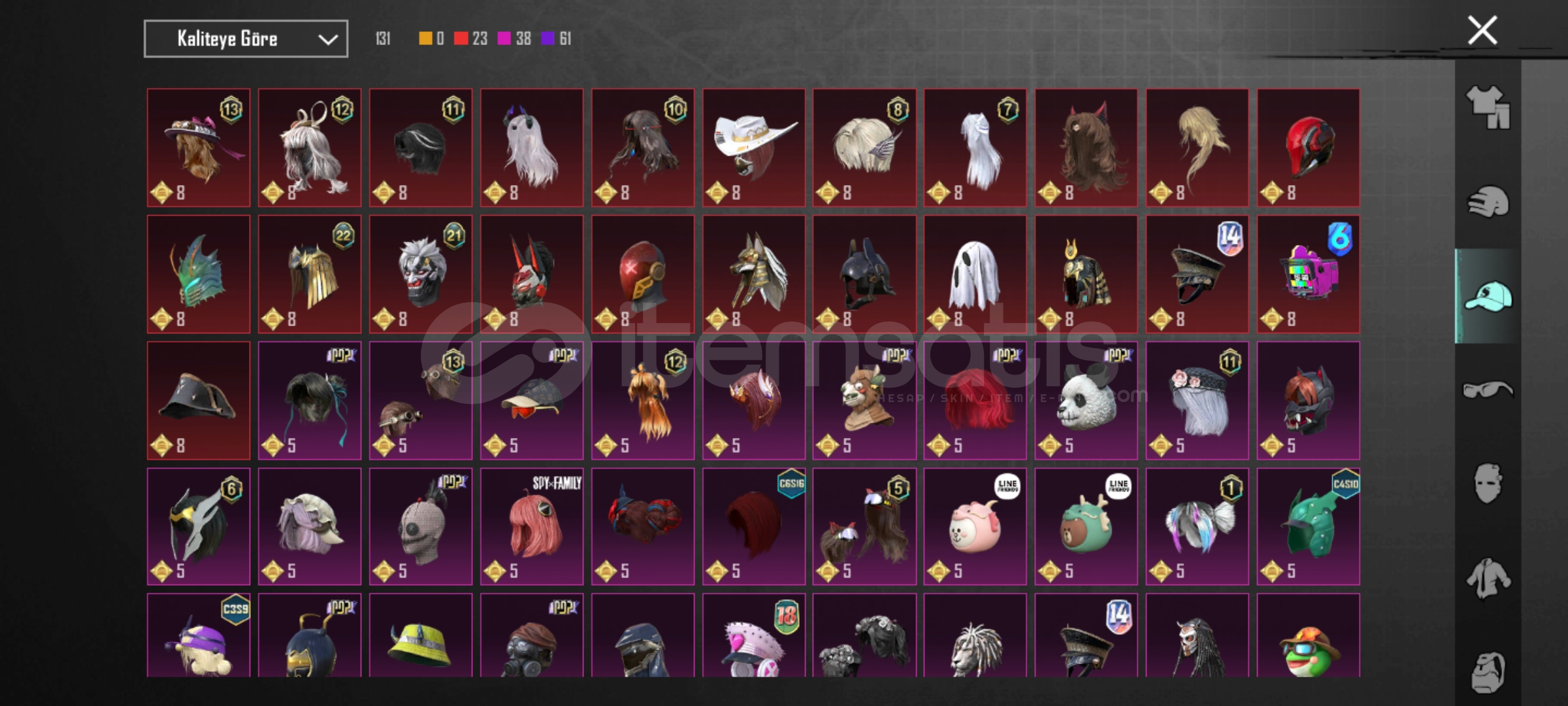Select the helmet category in sidebar

1488,201
